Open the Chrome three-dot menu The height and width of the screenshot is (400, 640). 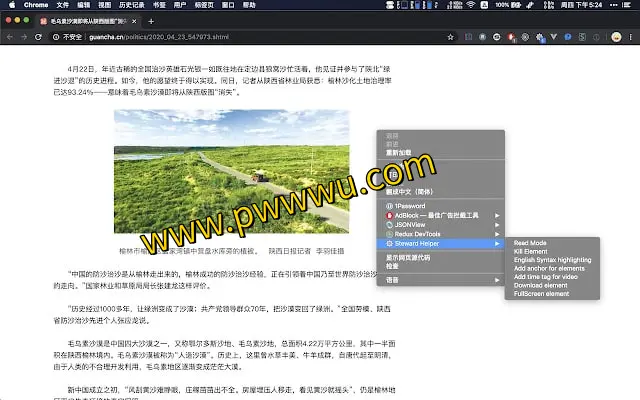pyautogui.click(x=629, y=37)
